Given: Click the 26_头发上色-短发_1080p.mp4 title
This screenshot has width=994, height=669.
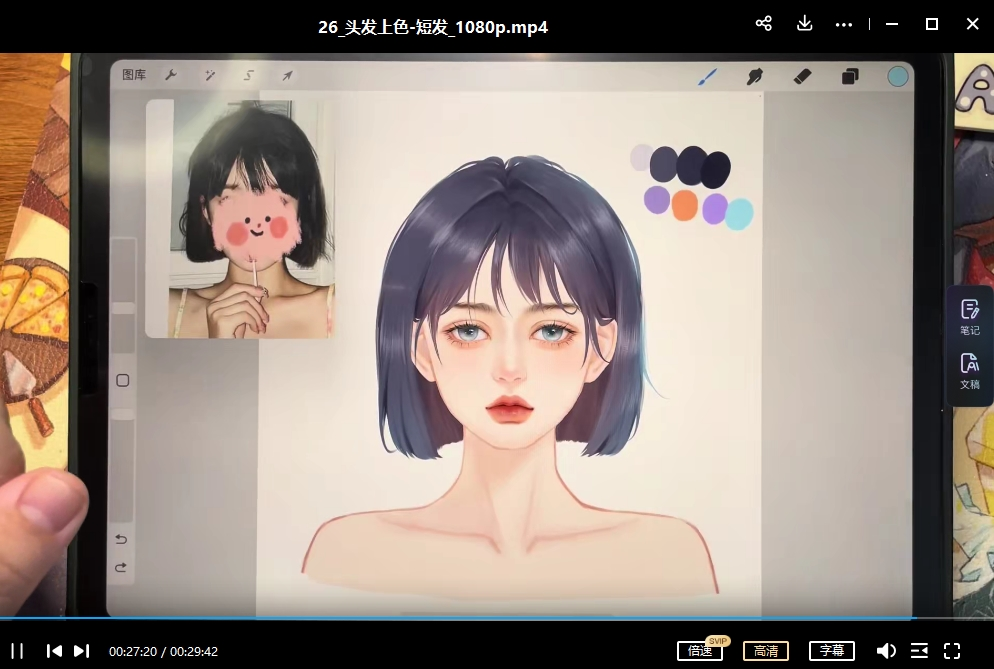Looking at the screenshot, I should pyautogui.click(x=433, y=27).
